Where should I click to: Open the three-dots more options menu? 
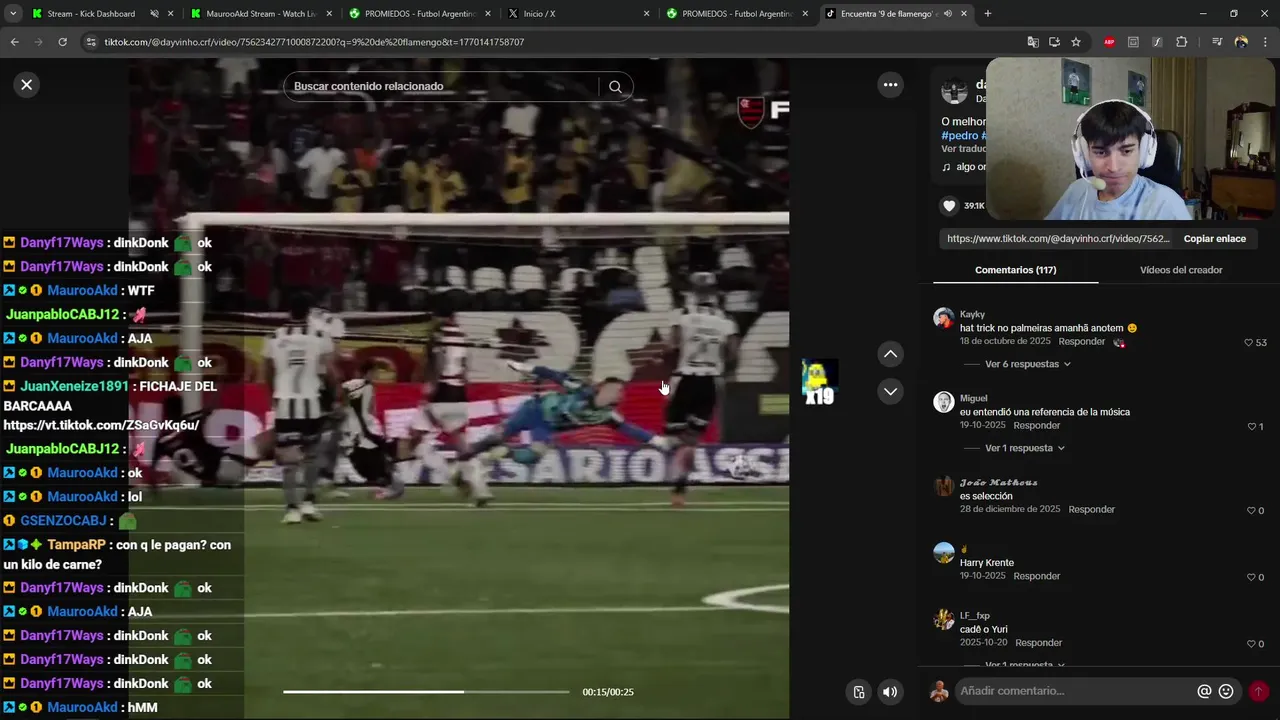890,85
